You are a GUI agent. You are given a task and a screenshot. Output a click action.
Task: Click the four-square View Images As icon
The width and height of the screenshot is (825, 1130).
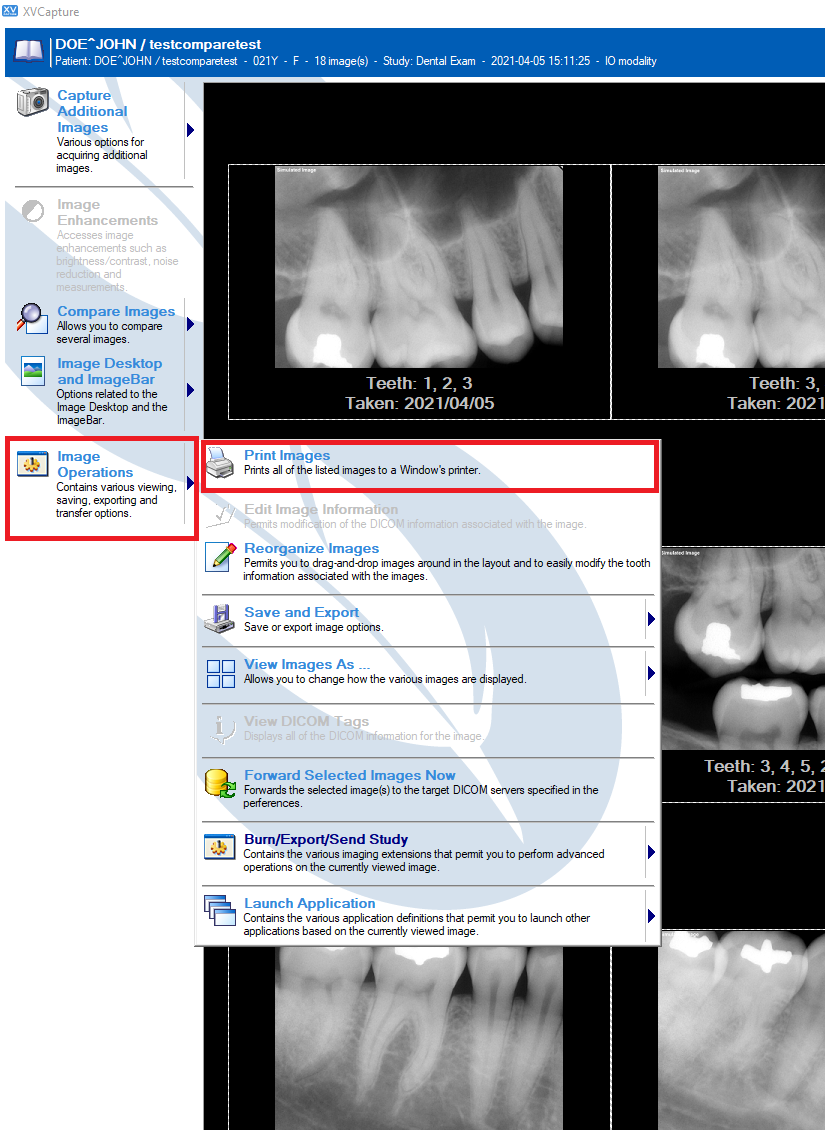220,674
